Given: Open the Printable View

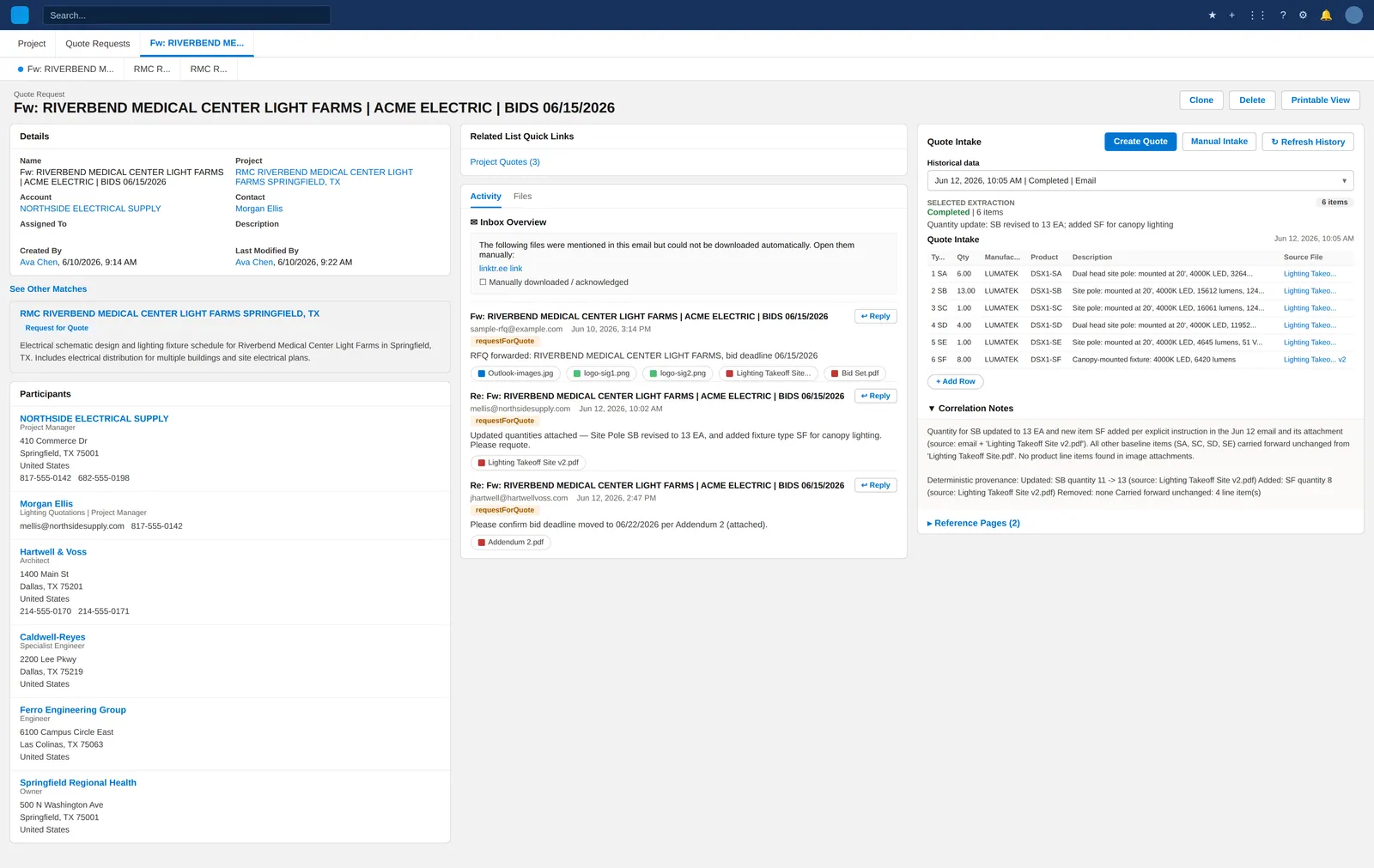Looking at the screenshot, I should point(1320,100).
